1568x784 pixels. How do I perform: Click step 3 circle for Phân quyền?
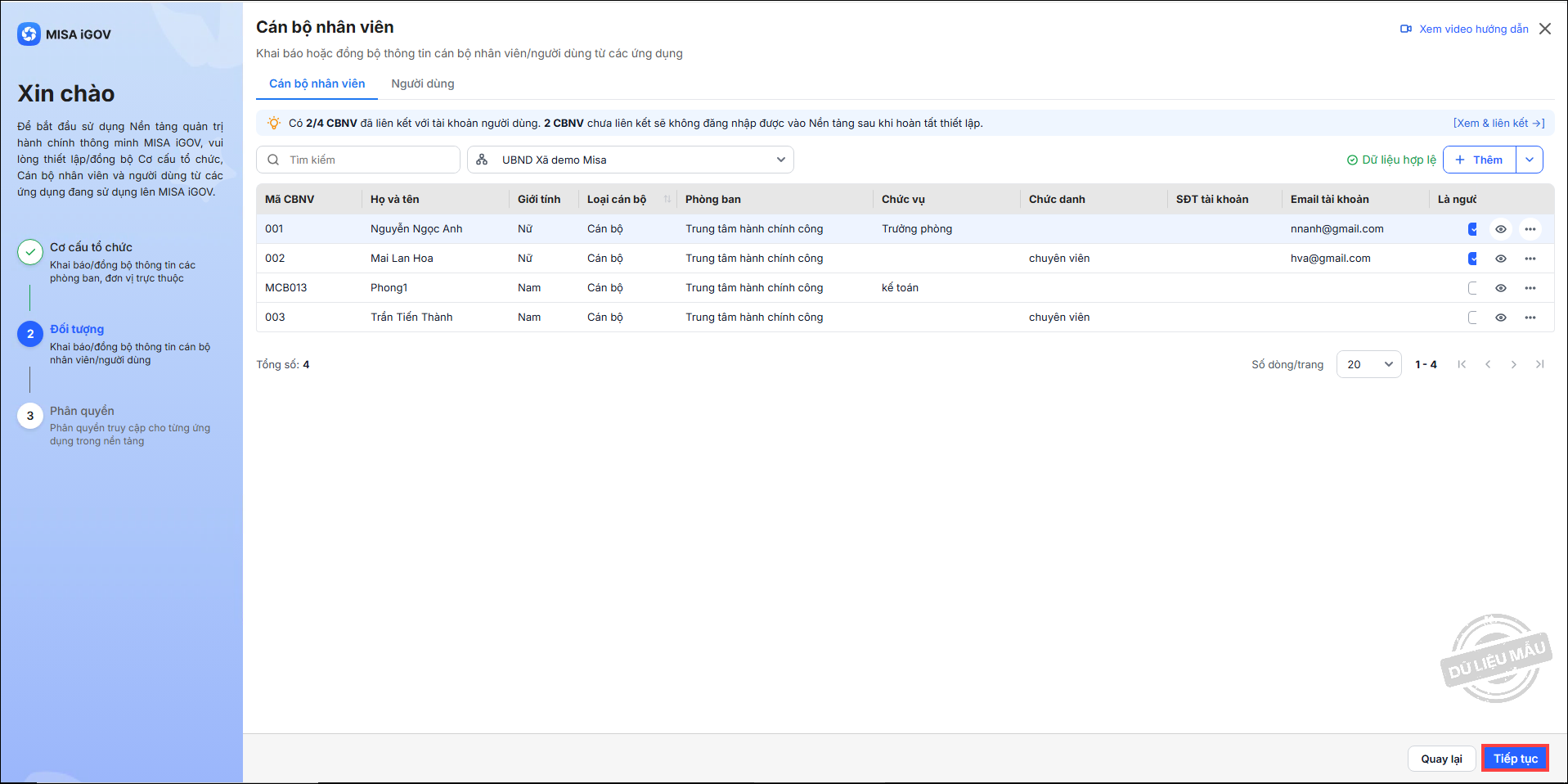[30, 416]
